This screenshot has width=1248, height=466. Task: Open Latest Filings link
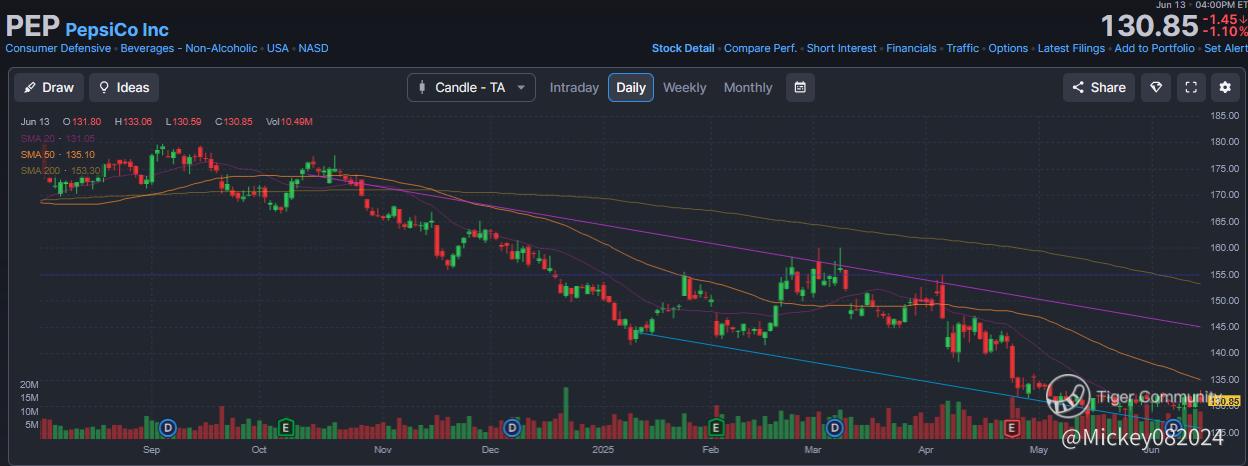[1071, 48]
